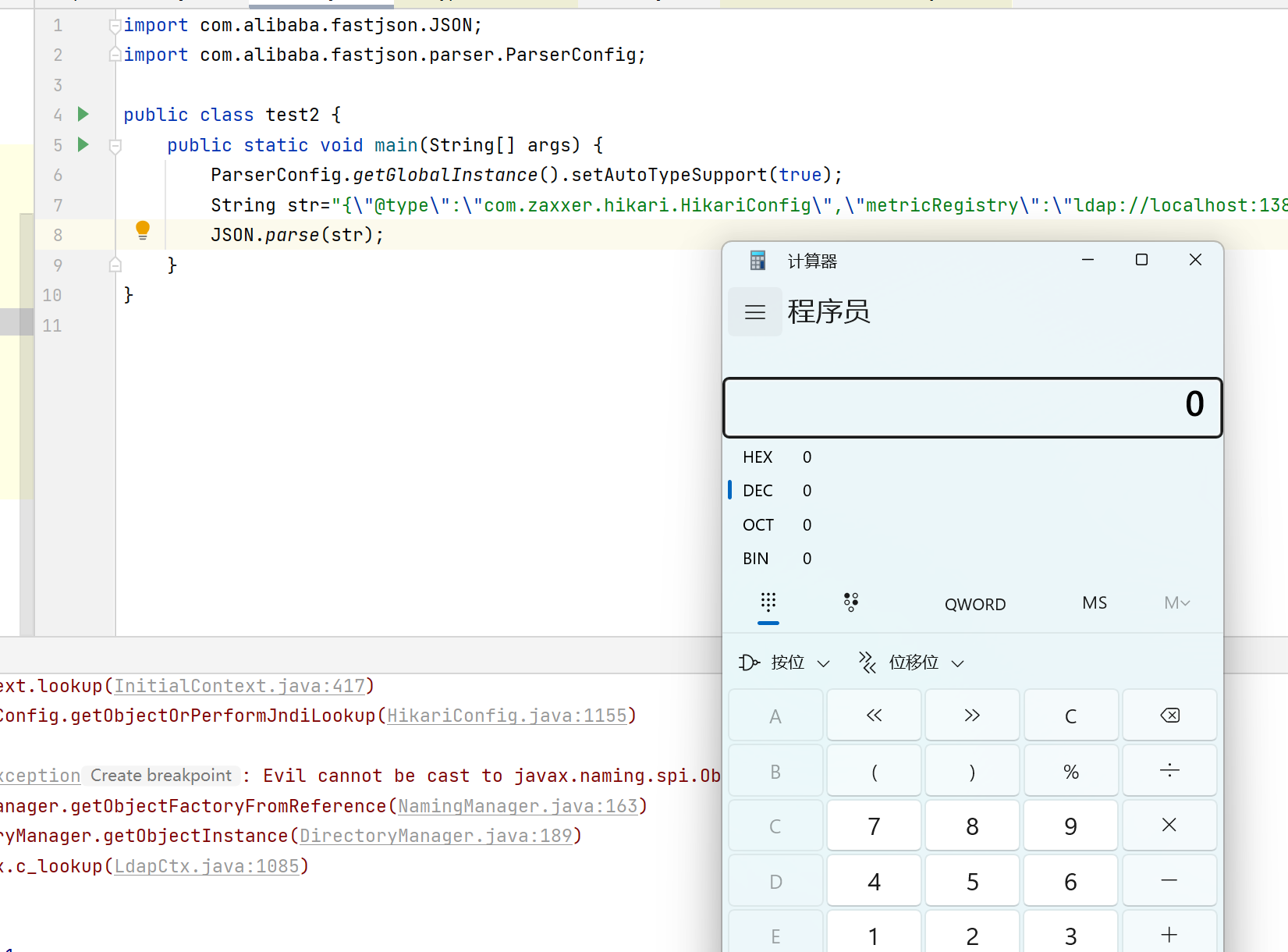Screen dimensions: 1288x952
Task: Open the InitialContext.java:417 stack trace link
Action: click(x=240, y=686)
